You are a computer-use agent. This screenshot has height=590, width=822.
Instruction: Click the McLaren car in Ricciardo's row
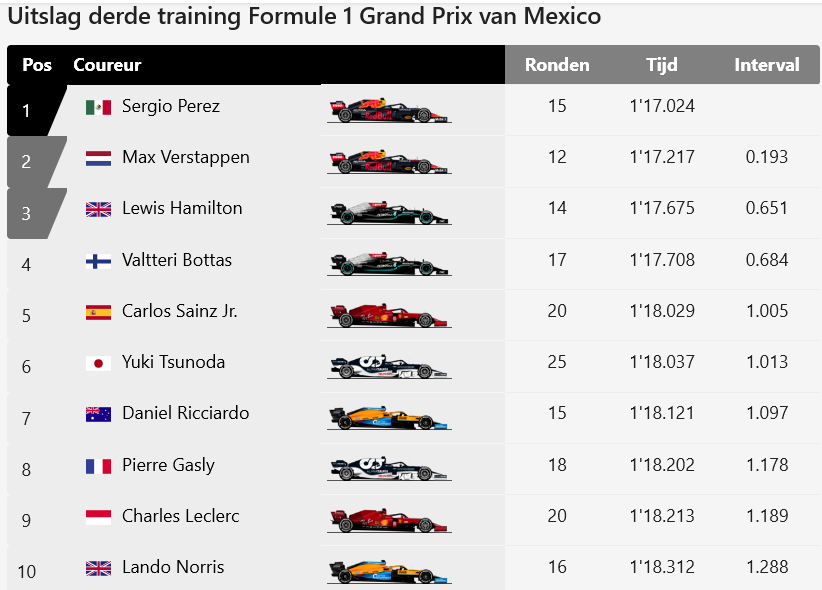click(x=389, y=417)
